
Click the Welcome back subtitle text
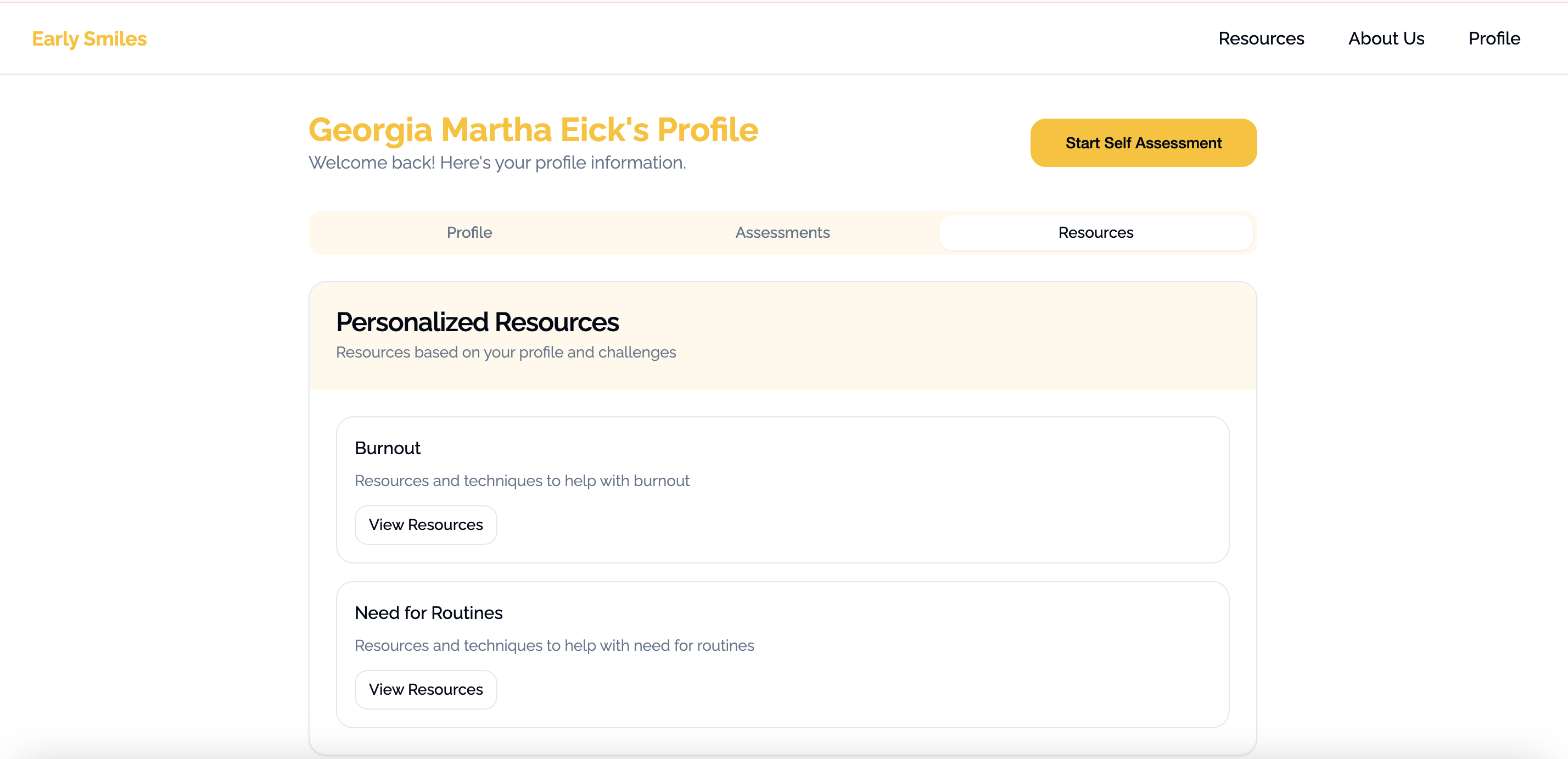coord(497,163)
